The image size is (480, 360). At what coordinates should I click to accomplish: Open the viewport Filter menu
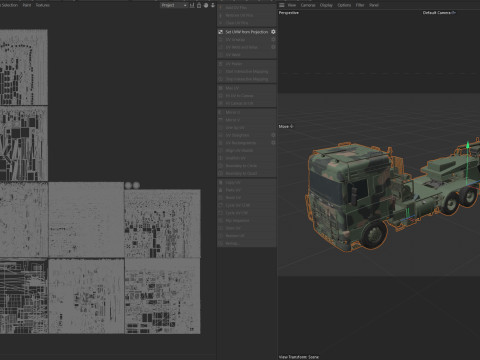tap(360, 5)
